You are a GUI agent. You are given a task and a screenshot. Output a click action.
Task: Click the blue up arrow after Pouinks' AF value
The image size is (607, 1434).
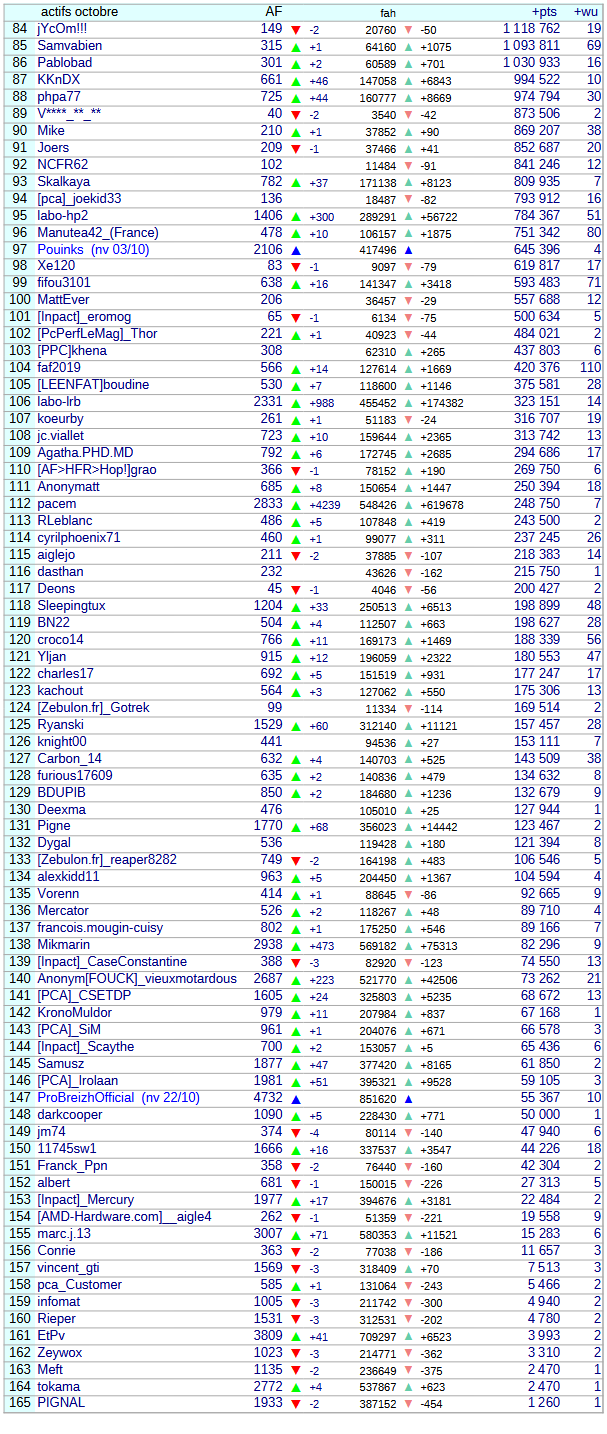[x=295, y=250]
